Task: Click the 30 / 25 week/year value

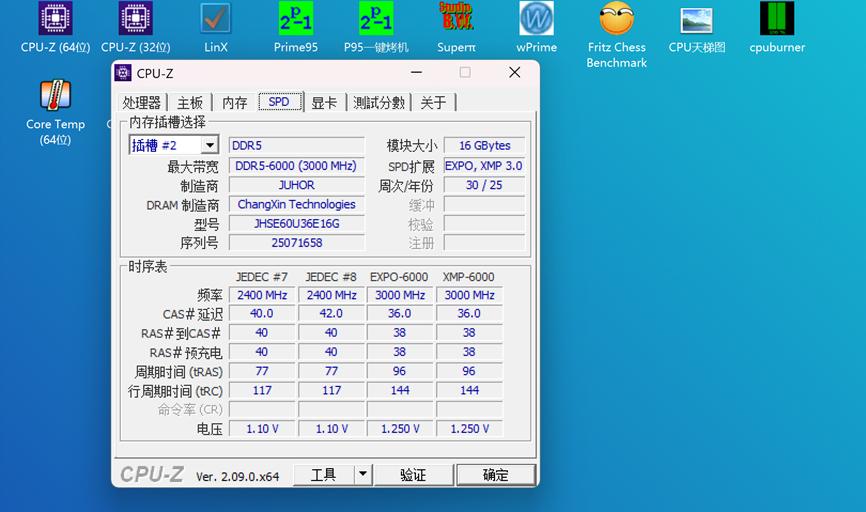Action: [484, 185]
